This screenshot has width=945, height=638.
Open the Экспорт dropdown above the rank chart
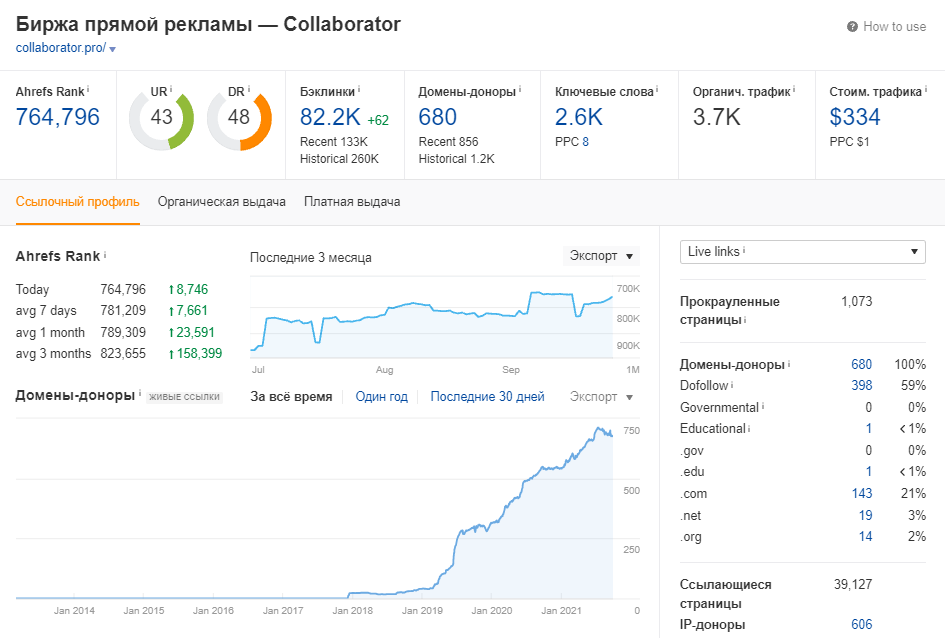click(x=597, y=256)
